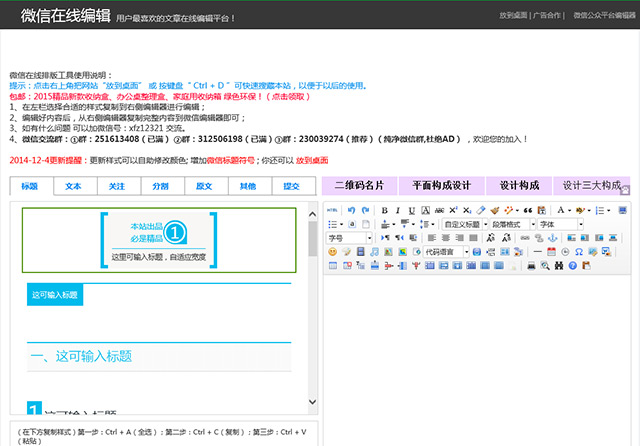Open editor help with question mark icon
The width and height of the screenshot is (640, 446).
click(x=573, y=266)
